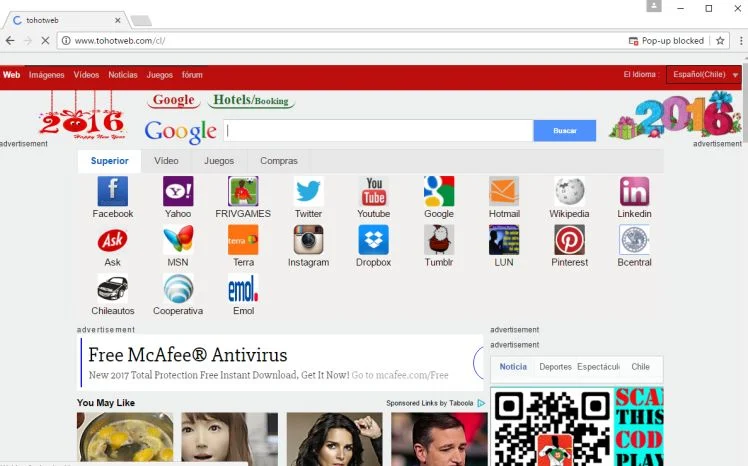Switch to the Video tab
The image size is (748, 466).
point(166,161)
